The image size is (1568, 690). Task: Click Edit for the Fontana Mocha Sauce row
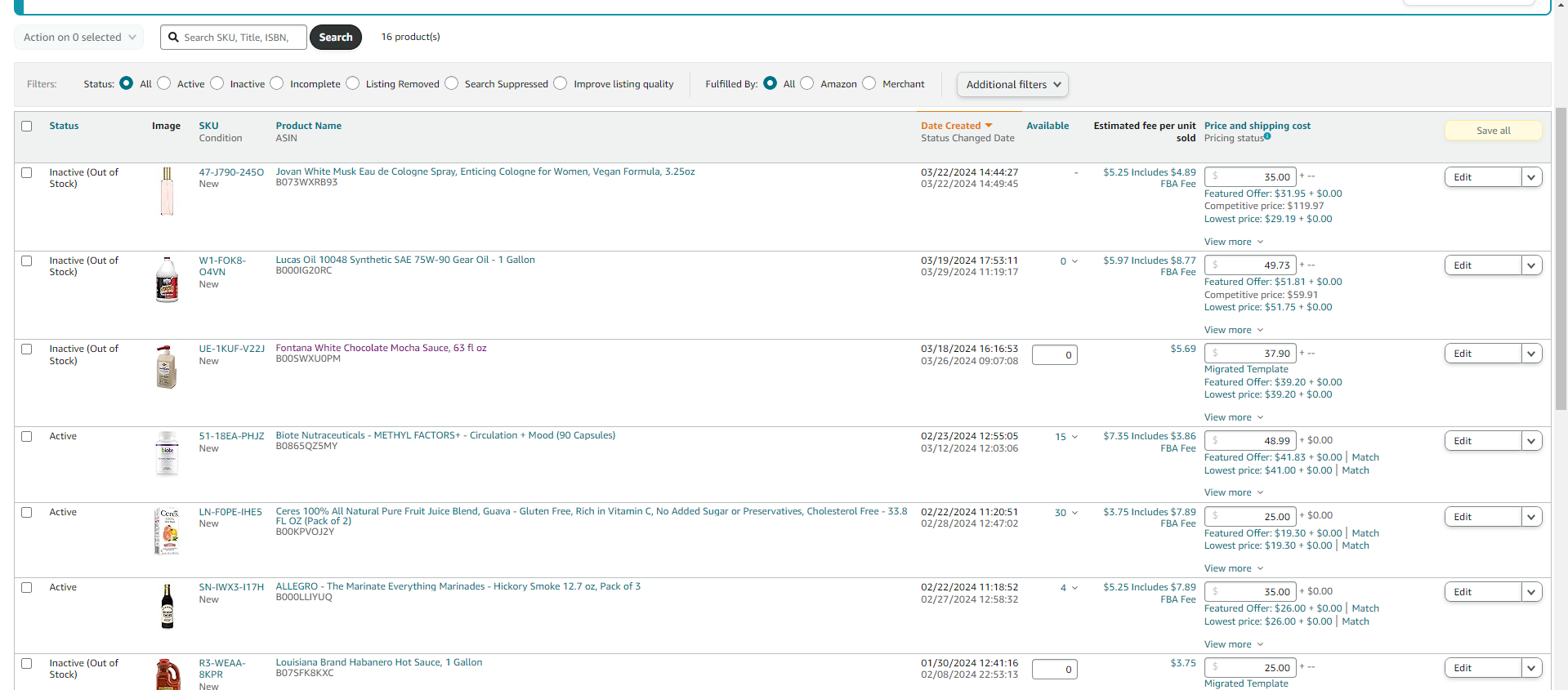click(x=1483, y=354)
